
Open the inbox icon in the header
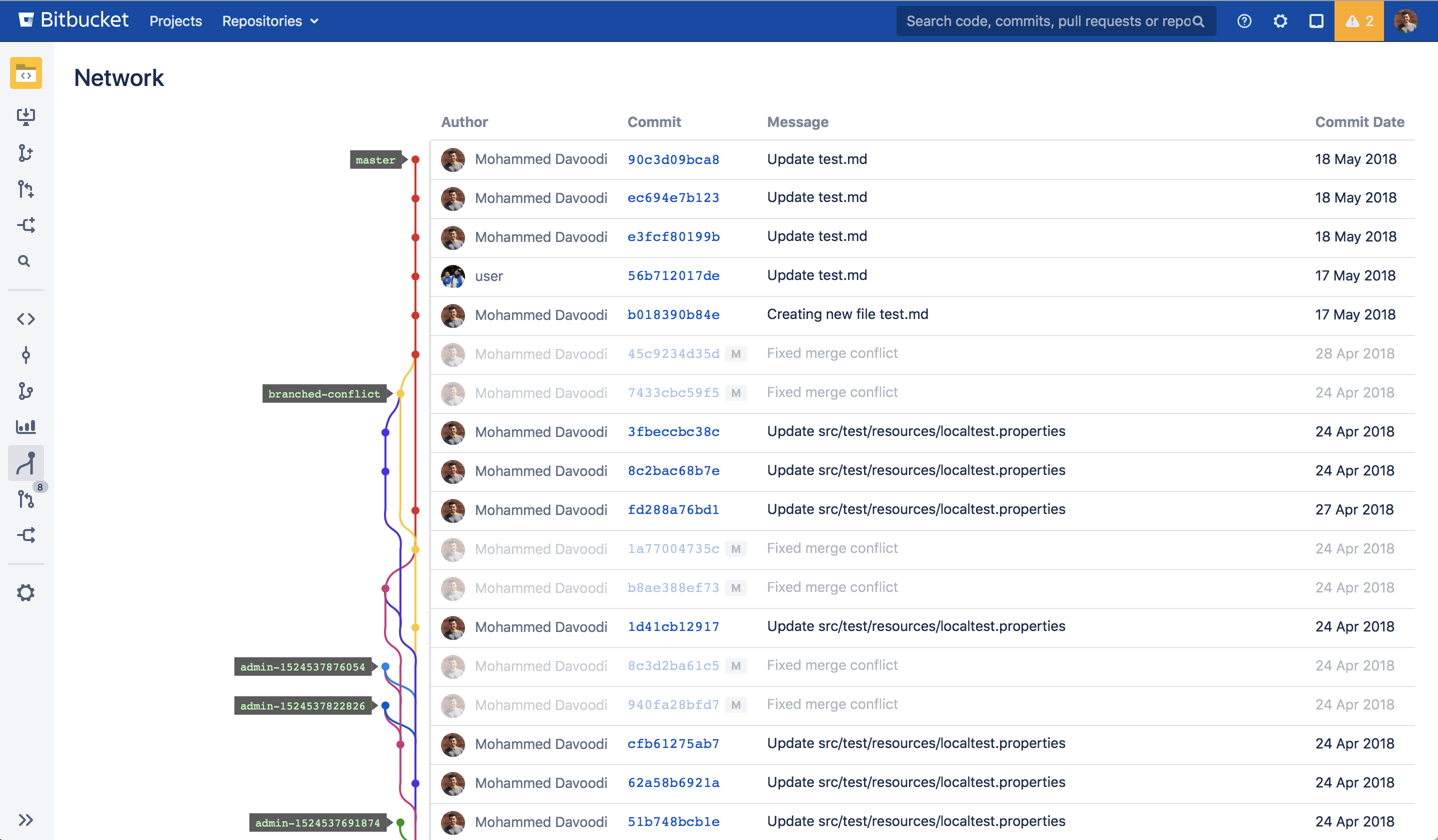coord(1316,21)
